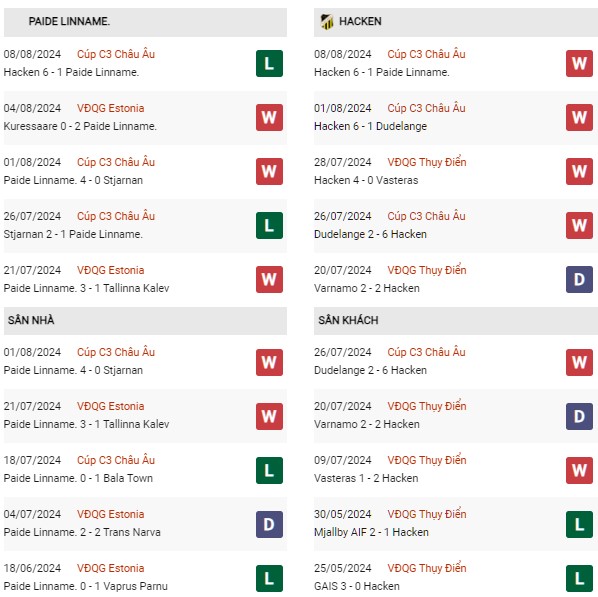Screen dimensions: 598x597
Task: Click the D badge for Trans Narva draw
Action: coord(269,525)
